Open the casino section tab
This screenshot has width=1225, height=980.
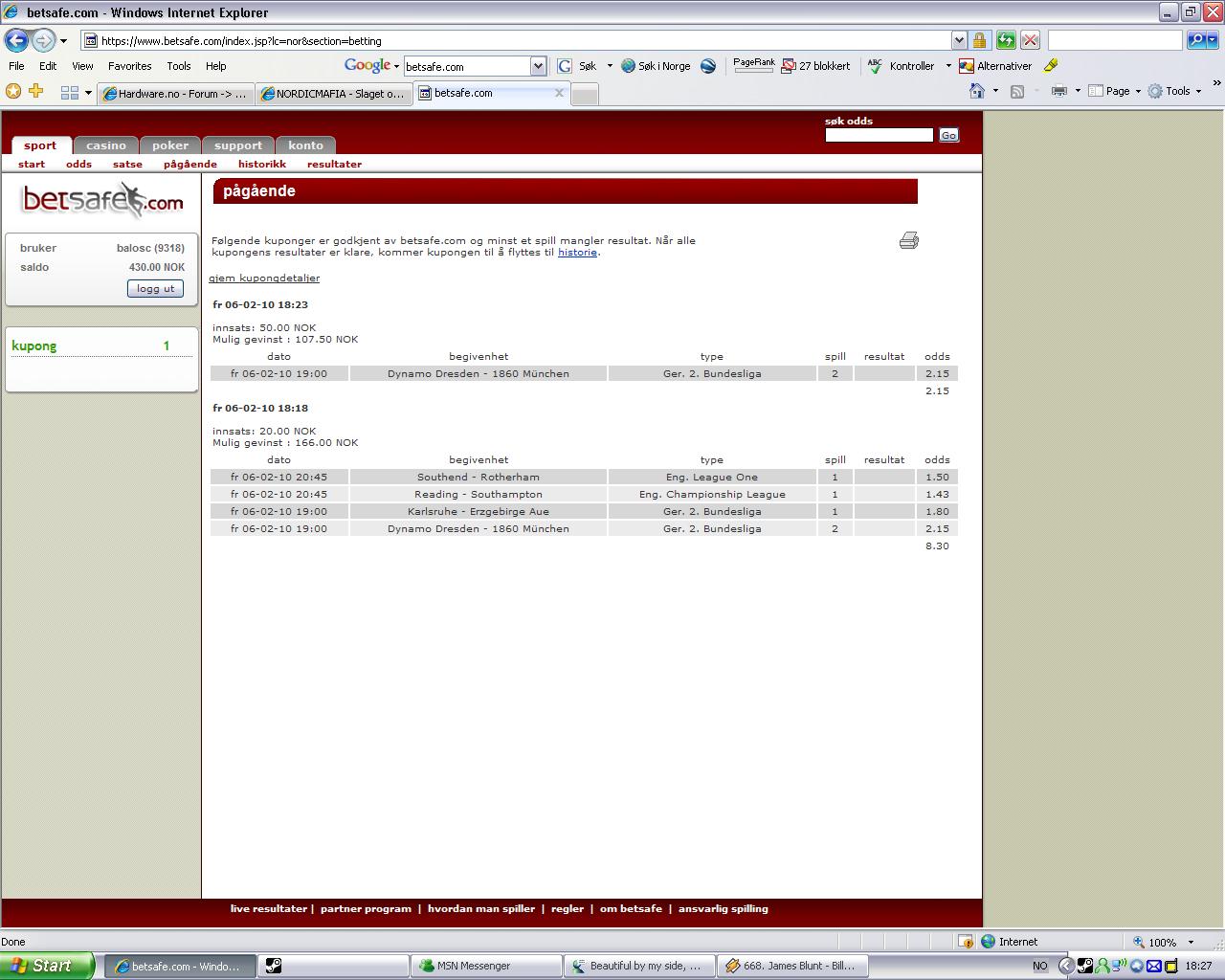pos(106,145)
